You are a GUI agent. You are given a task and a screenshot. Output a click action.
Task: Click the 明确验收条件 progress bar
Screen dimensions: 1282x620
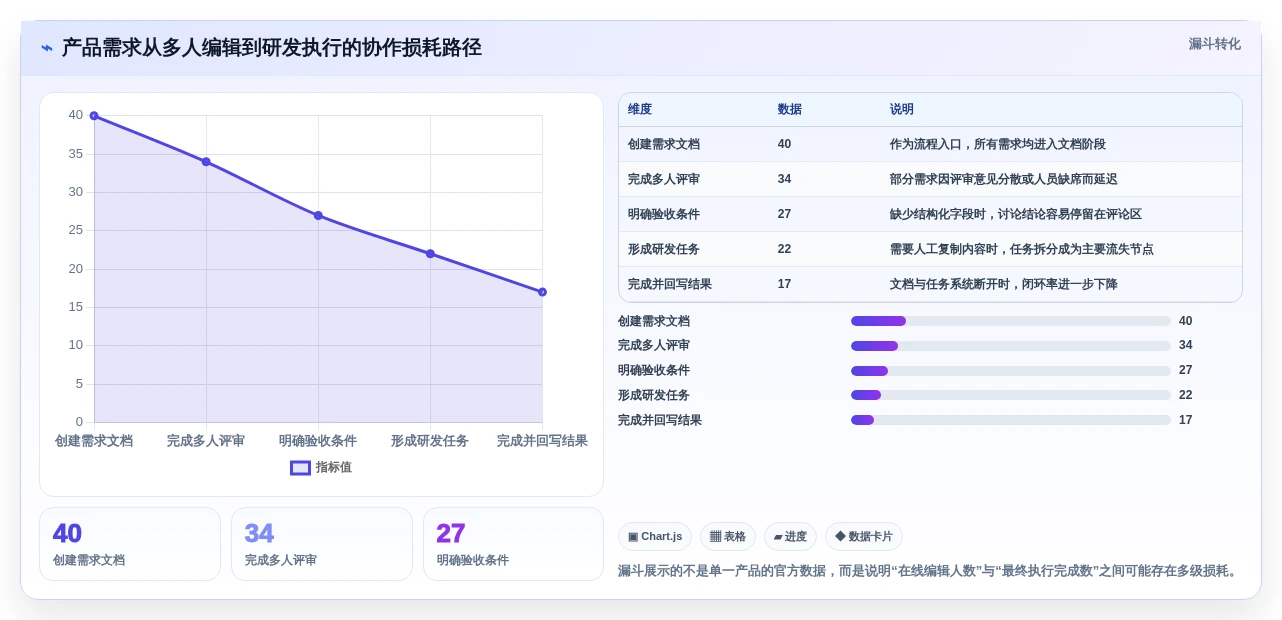tap(1011, 371)
